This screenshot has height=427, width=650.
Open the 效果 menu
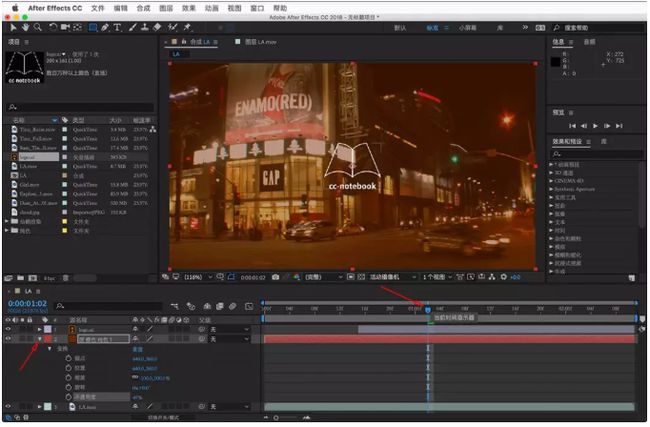pyautogui.click(x=189, y=8)
